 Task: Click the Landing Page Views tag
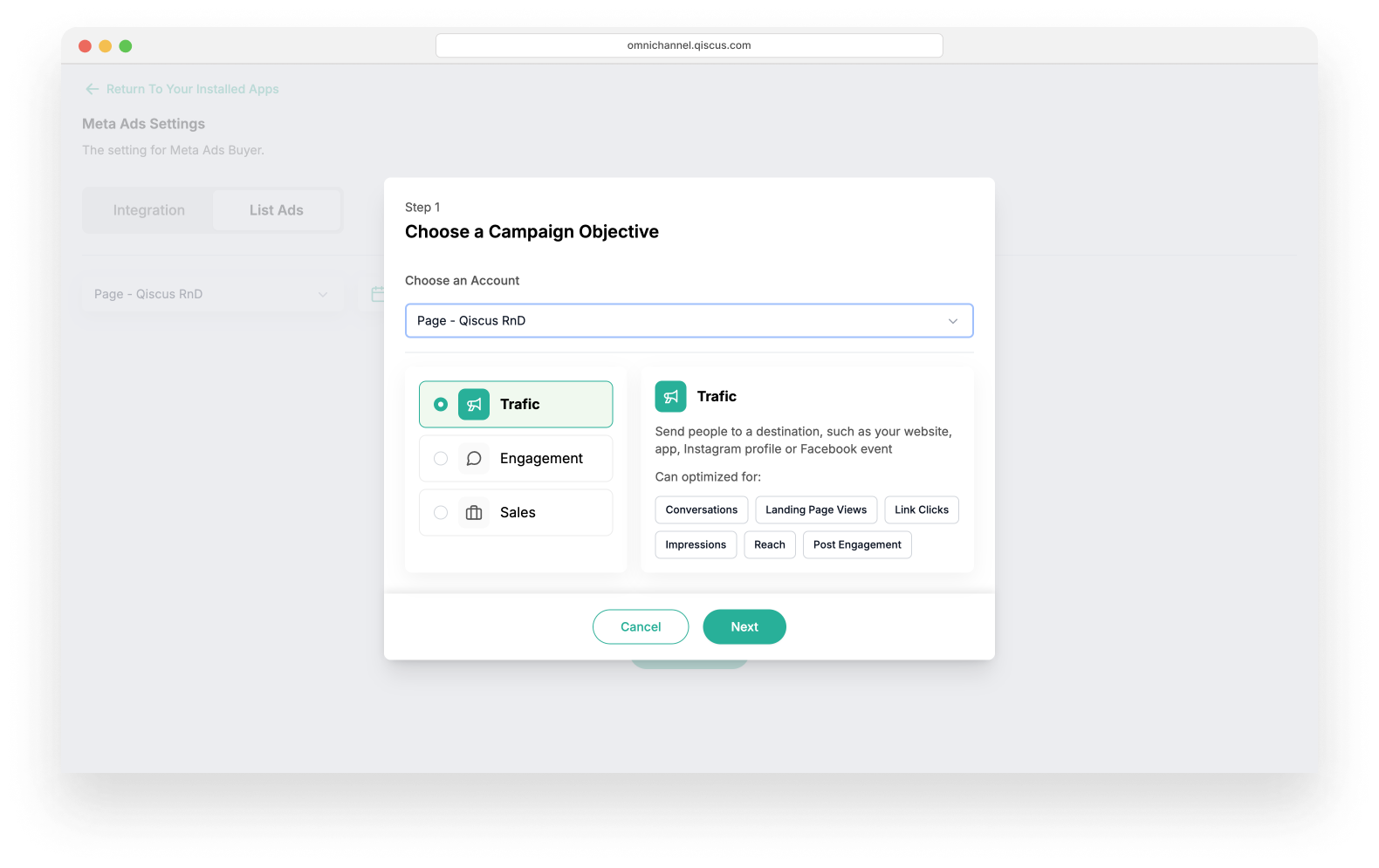click(x=816, y=509)
